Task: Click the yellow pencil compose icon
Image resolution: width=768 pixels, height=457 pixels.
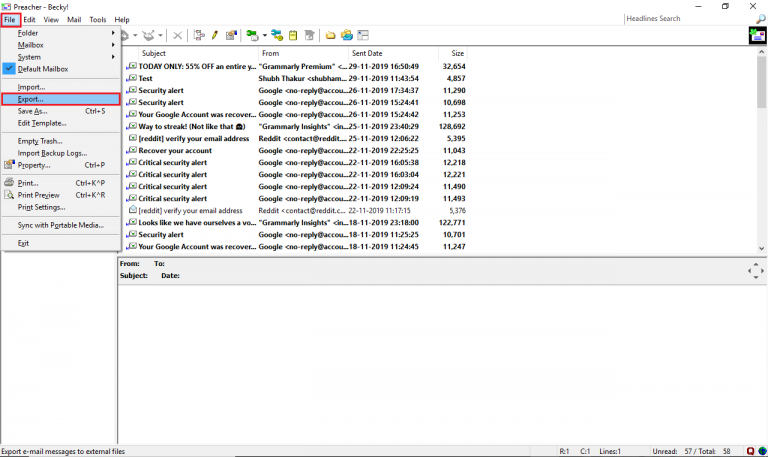Action: point(215,35)
